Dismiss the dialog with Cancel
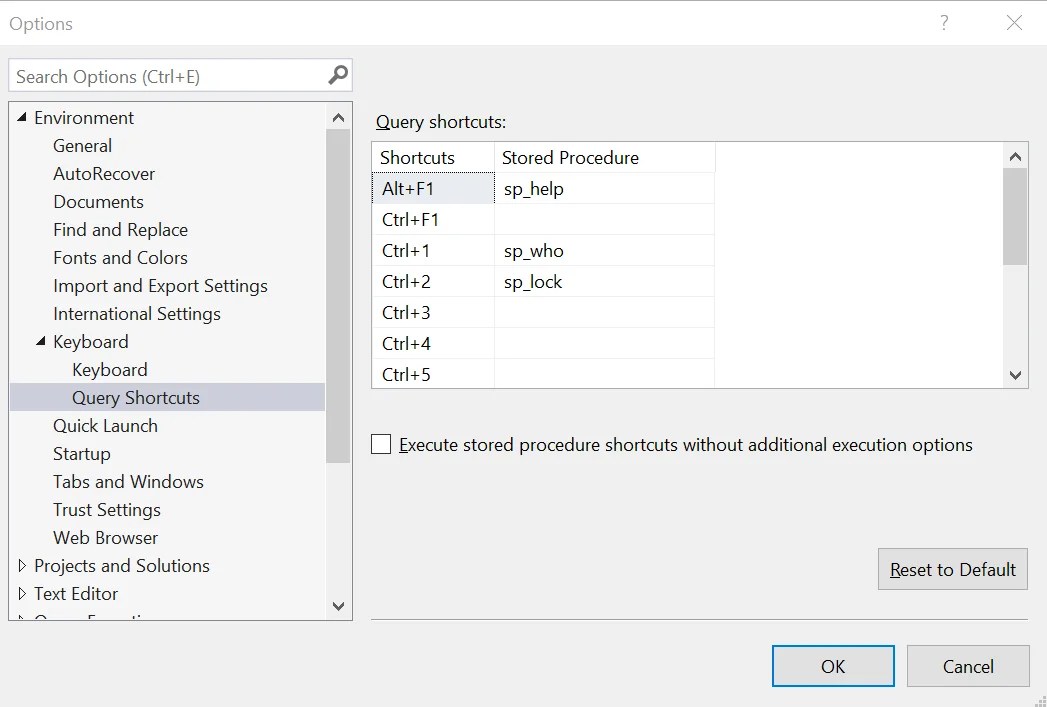 coord(967,665)
